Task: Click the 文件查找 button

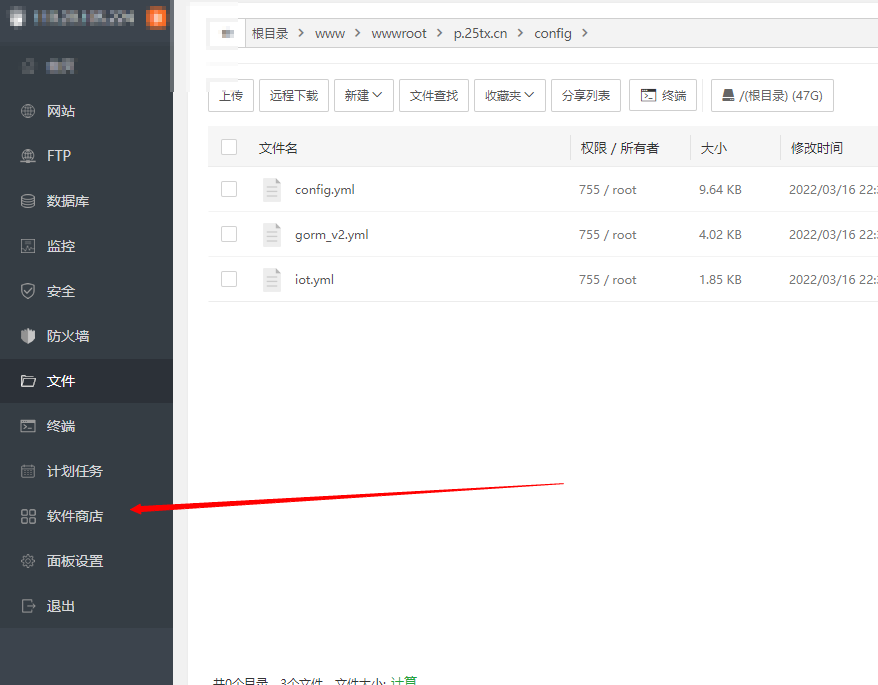Action: point(434,96)
